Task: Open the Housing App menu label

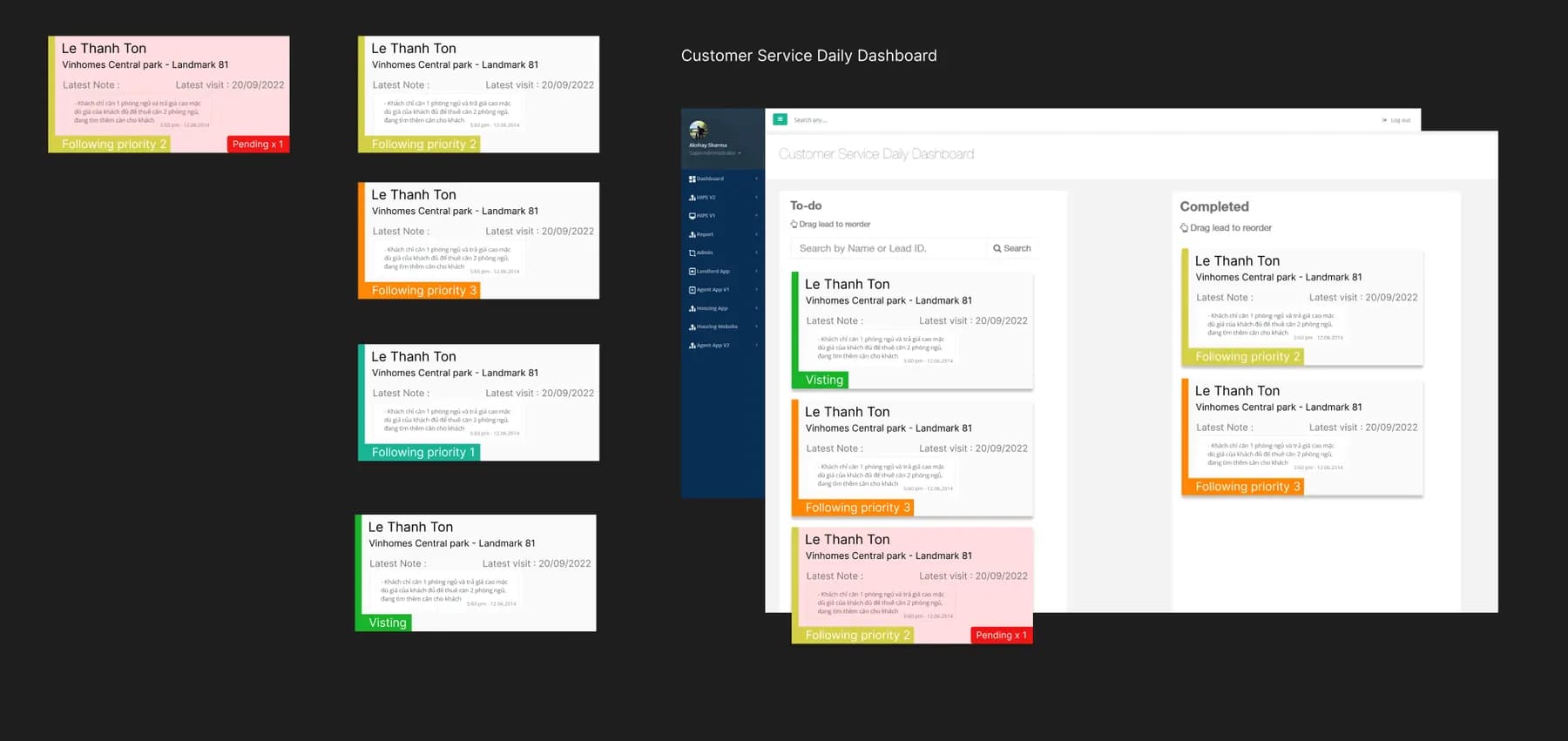Action: tap(713, 308)
